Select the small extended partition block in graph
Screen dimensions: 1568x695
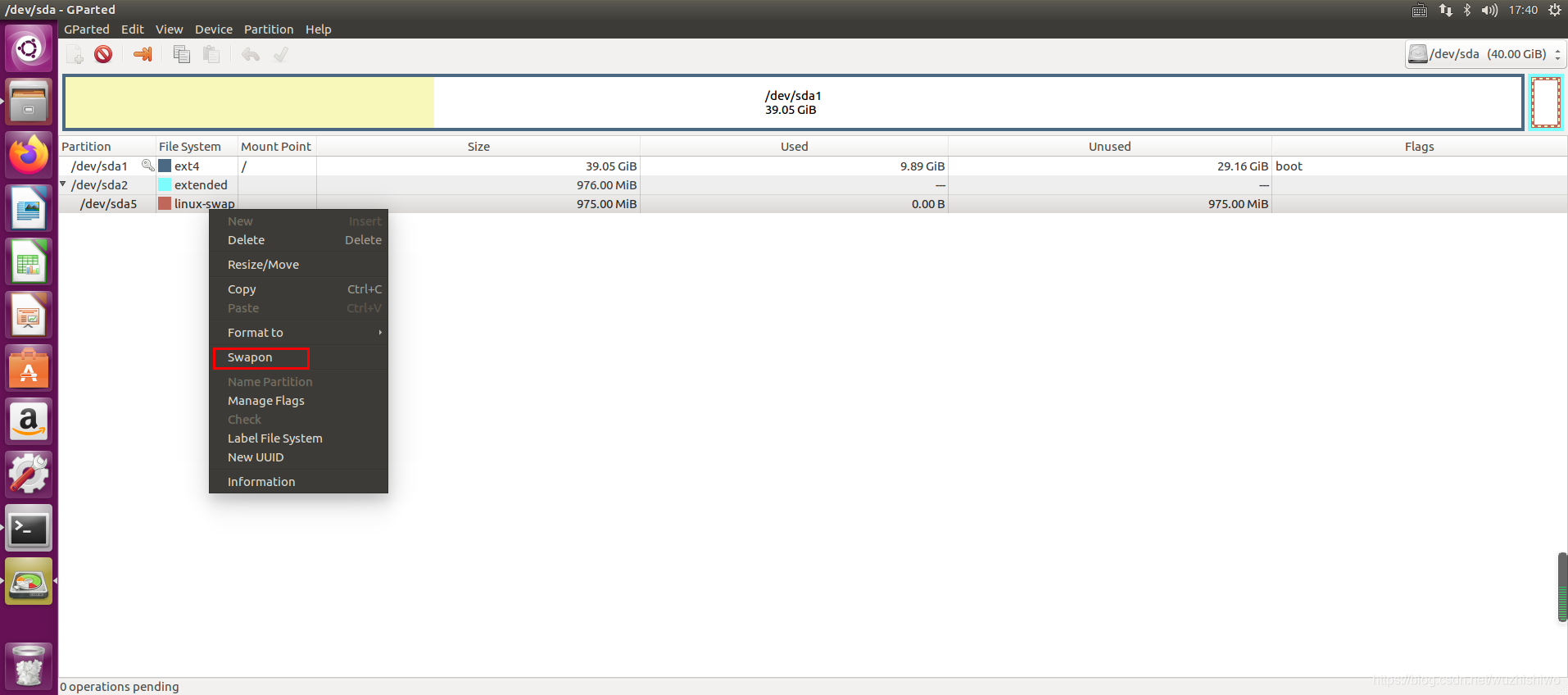pyautogui.click(x=1546, y=102)
